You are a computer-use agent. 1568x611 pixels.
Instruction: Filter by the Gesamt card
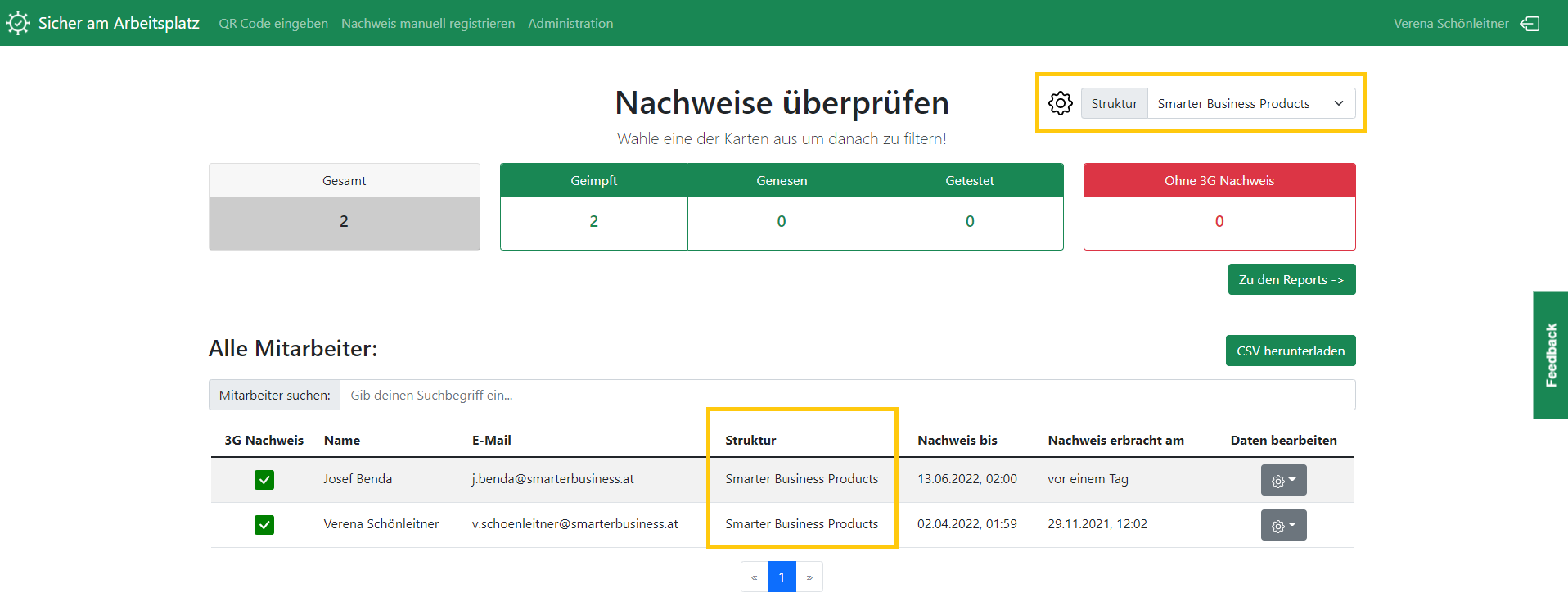345,206
